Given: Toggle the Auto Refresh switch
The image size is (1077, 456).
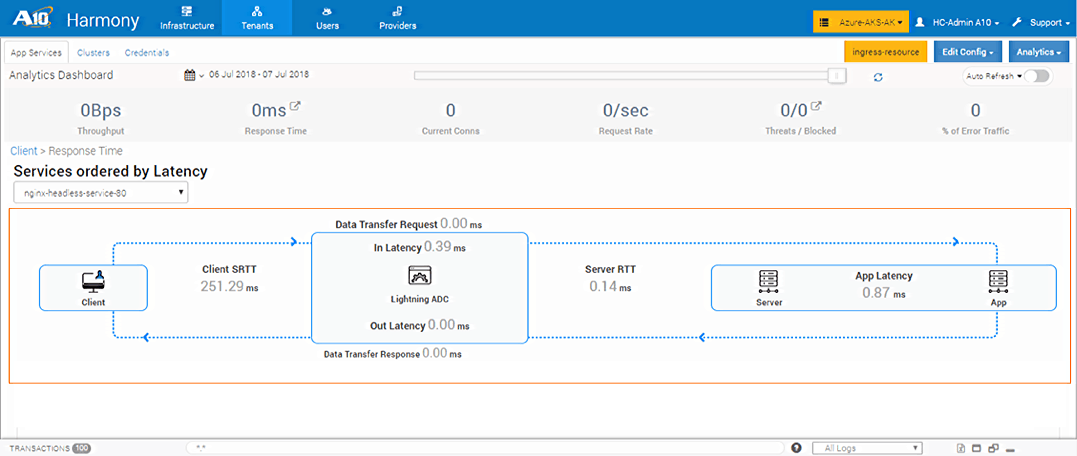Looking at the screenshot, I should 1037,76.
